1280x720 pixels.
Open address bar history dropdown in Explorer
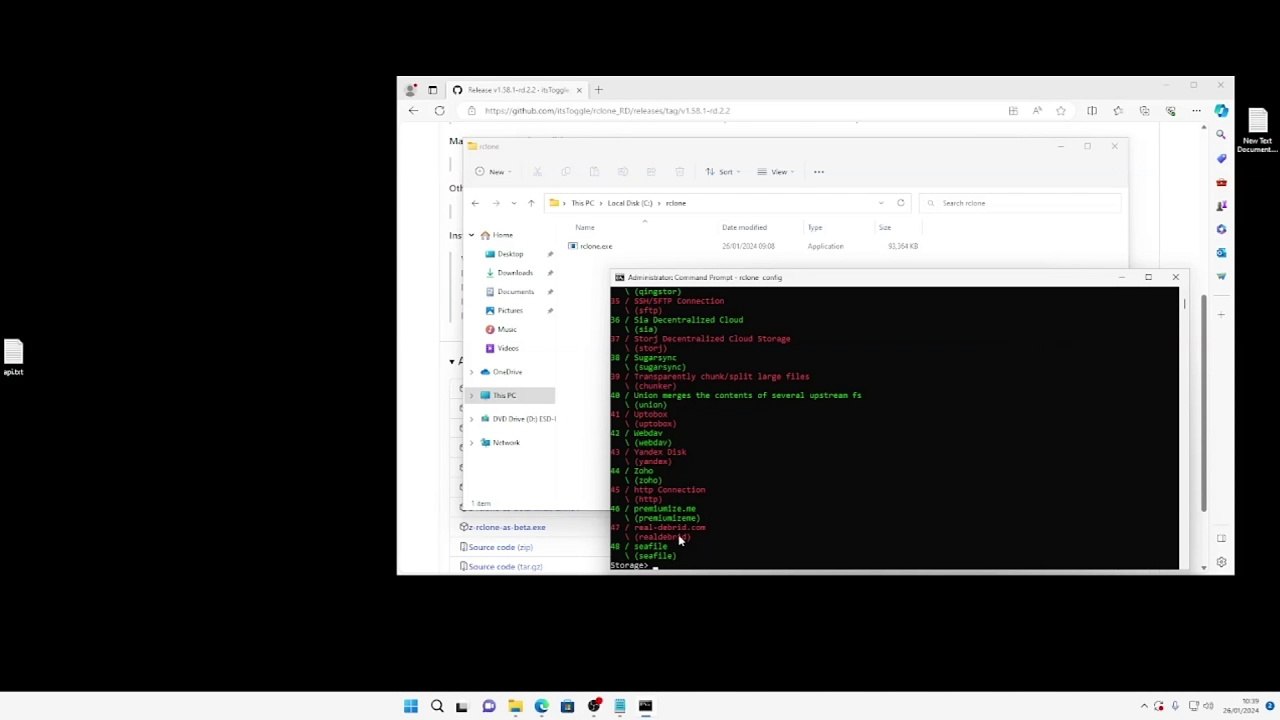pyautogui.click(x=881, y=203)
